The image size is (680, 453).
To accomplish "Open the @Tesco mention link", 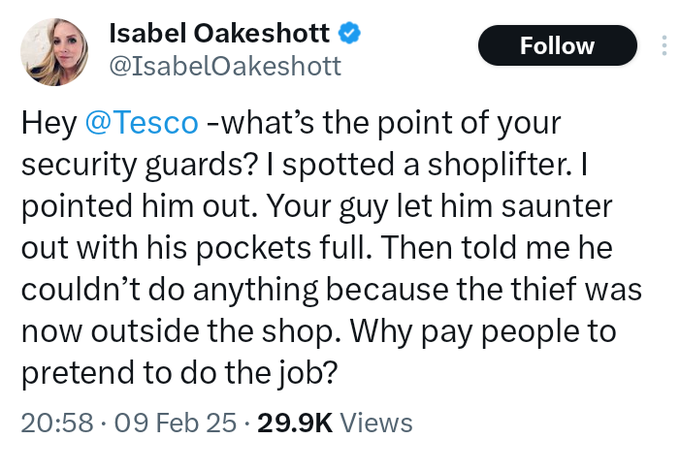I will [x=142, y=123].
